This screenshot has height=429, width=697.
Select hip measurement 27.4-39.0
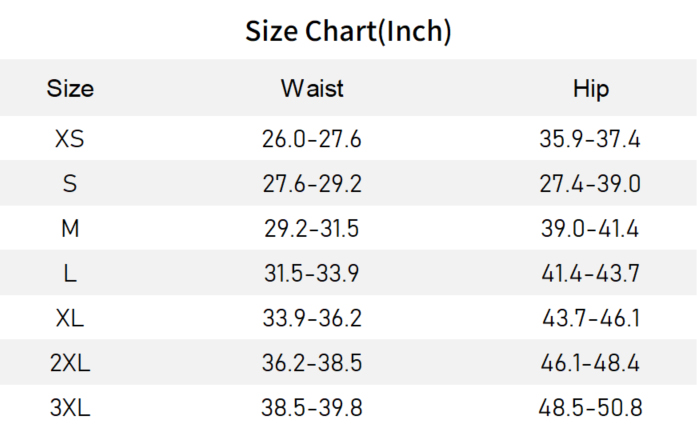(x=590, y=184)
